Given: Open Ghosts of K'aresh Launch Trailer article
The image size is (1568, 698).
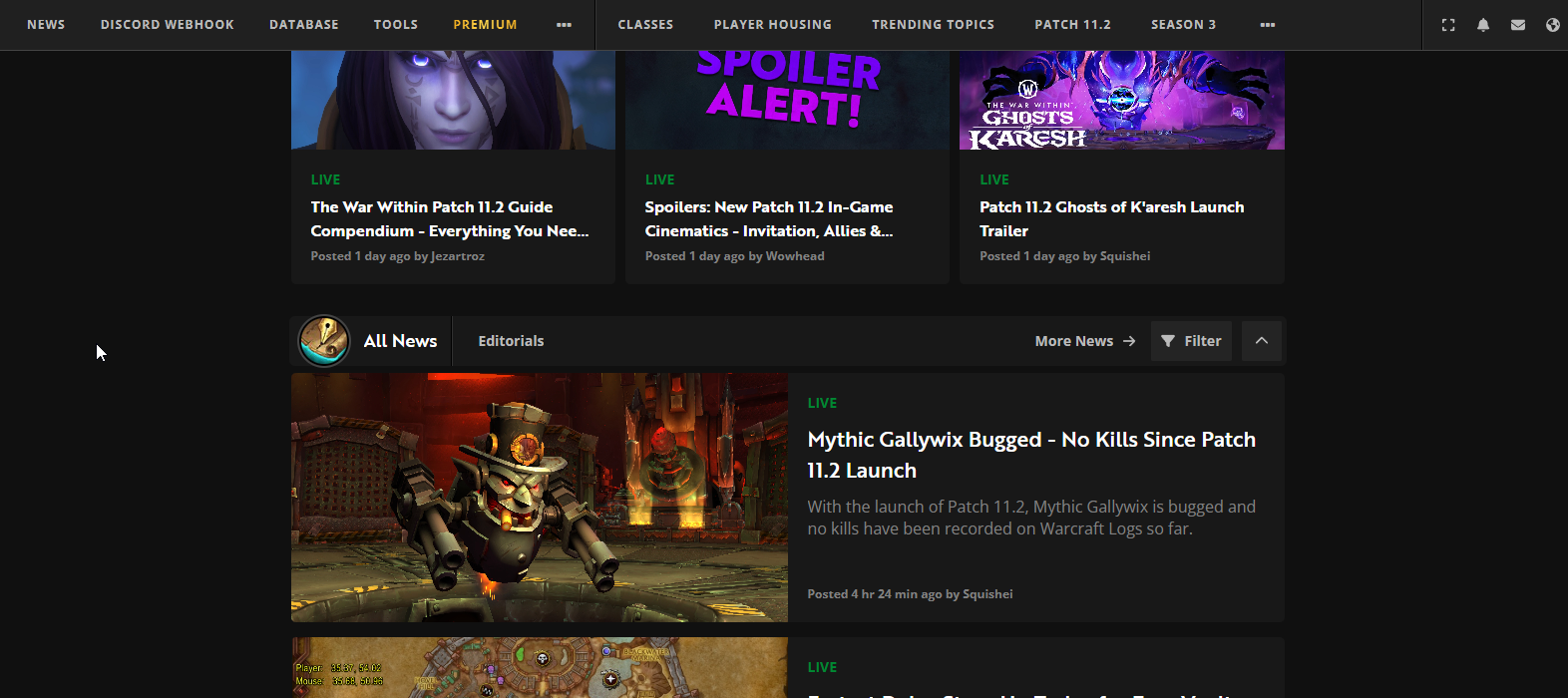Looking at the screenshot, I should [1112, 219].
